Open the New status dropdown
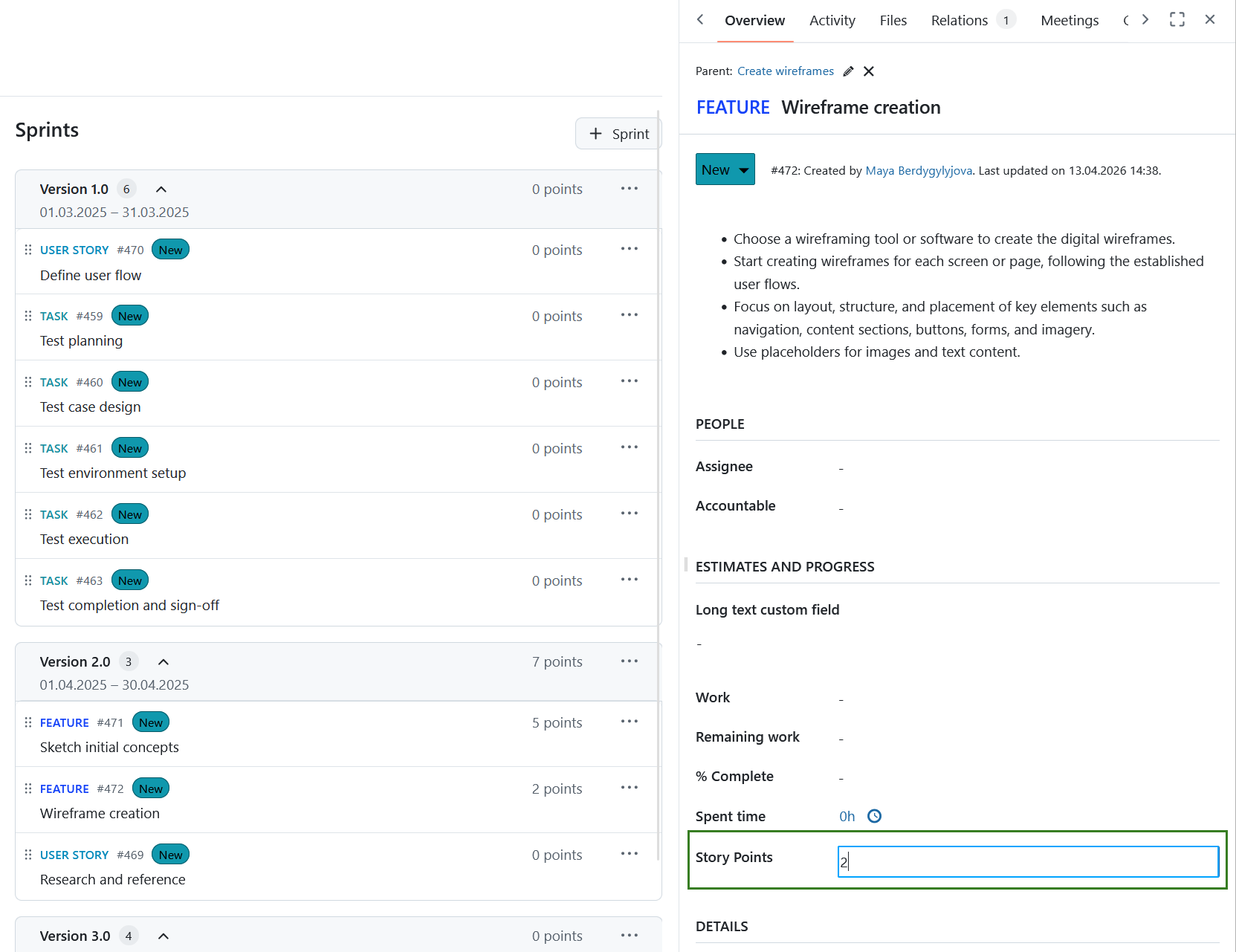The width and height of the screenshot is (1236, 952). tap(725, 169)
